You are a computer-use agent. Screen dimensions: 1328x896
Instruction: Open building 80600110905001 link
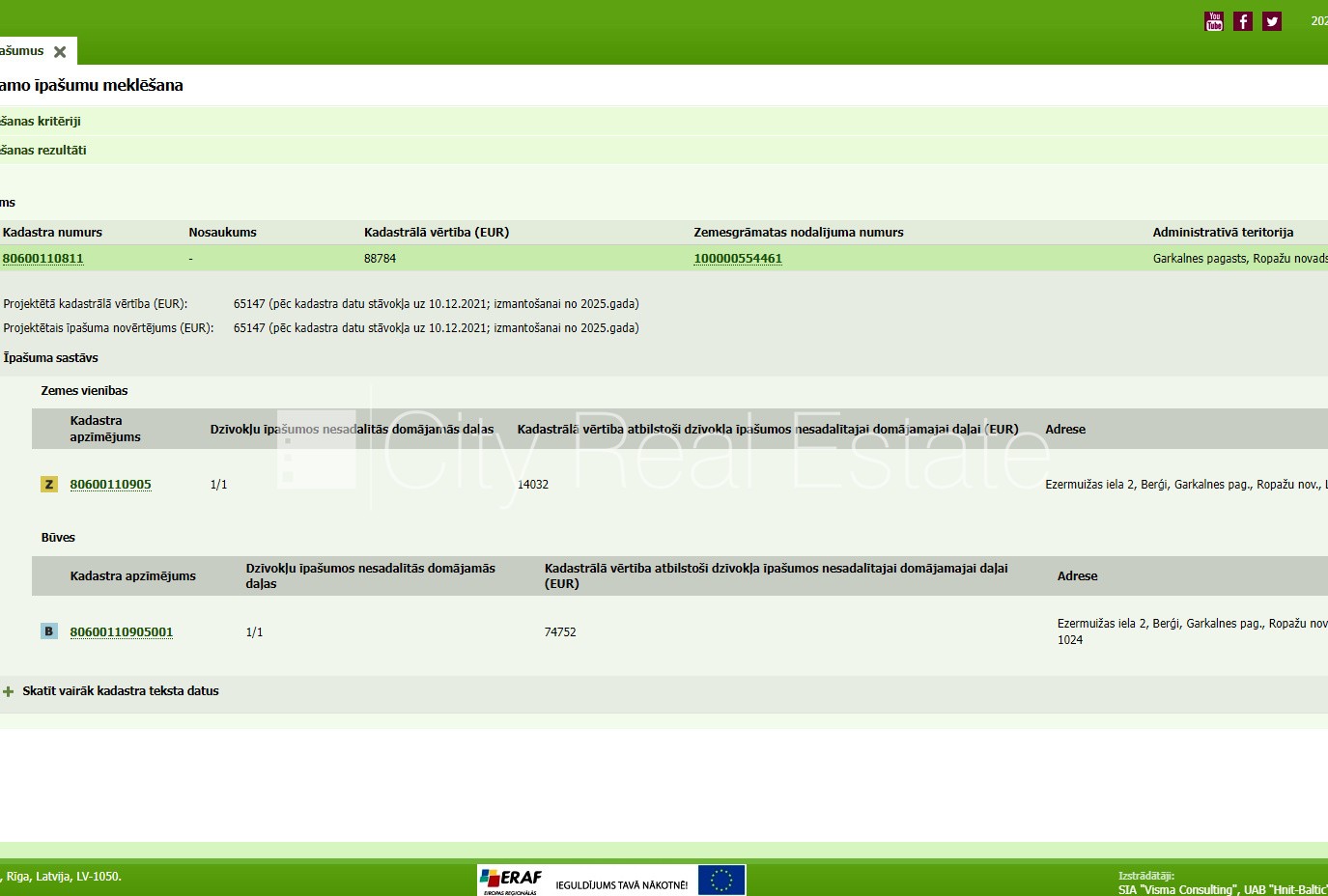pyautogui.click(x=122, y=632)
